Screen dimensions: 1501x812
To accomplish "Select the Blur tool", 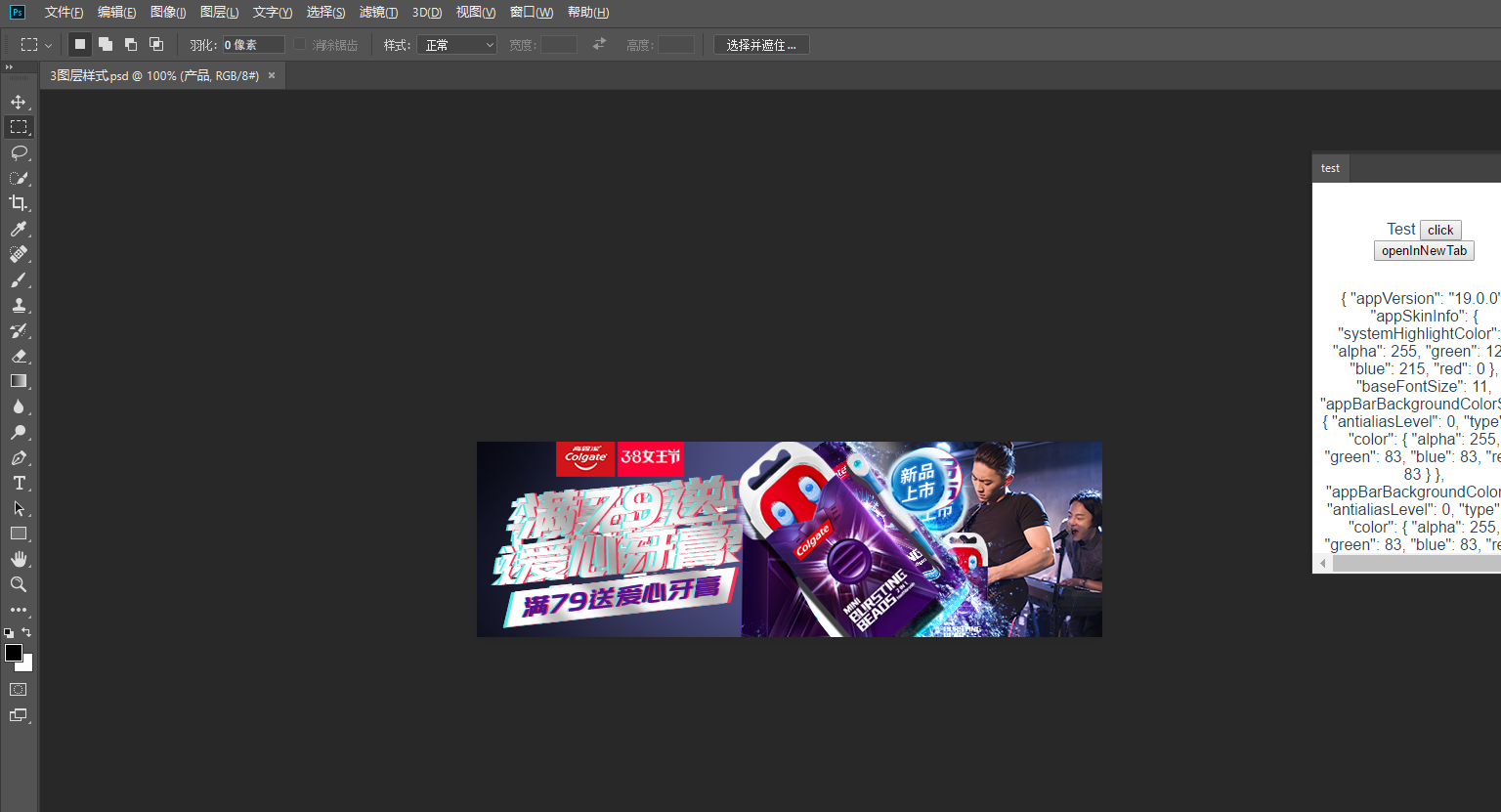I will click(19, 406).
